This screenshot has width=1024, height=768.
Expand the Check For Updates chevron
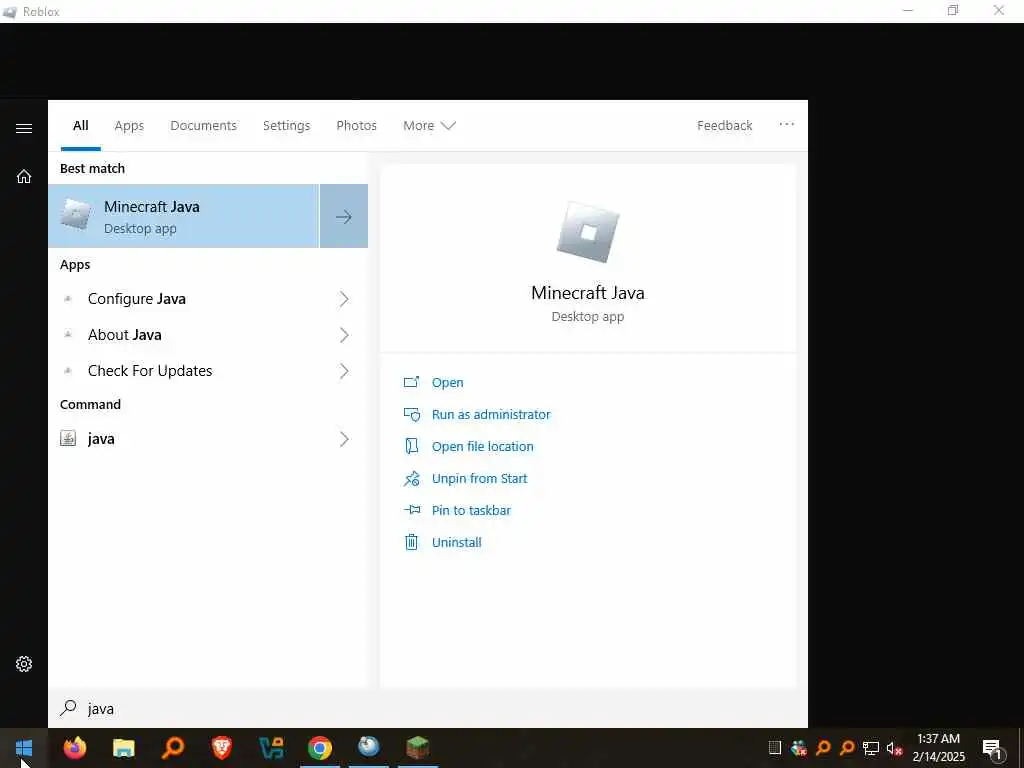coord(344,371)
